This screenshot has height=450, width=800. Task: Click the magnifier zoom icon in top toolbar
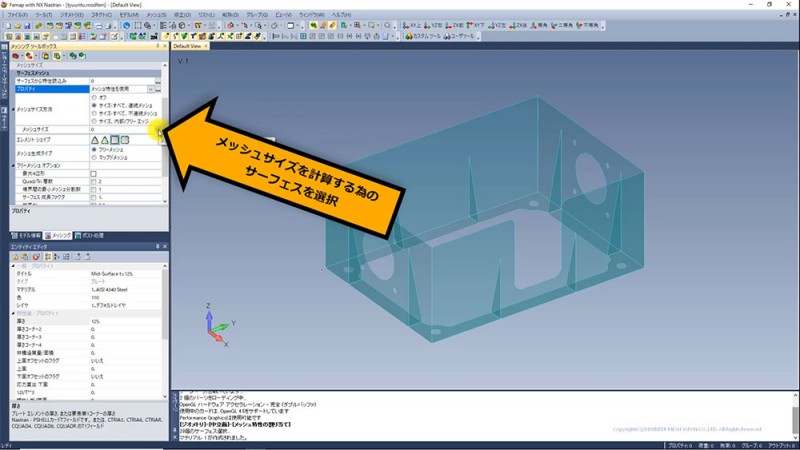[x=387, y=26]
